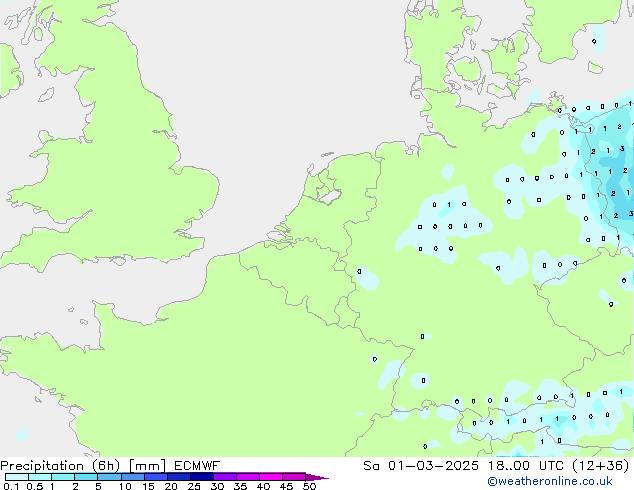
Task: Click the "[mm]" unit label
Action: [x=147, y=466]
